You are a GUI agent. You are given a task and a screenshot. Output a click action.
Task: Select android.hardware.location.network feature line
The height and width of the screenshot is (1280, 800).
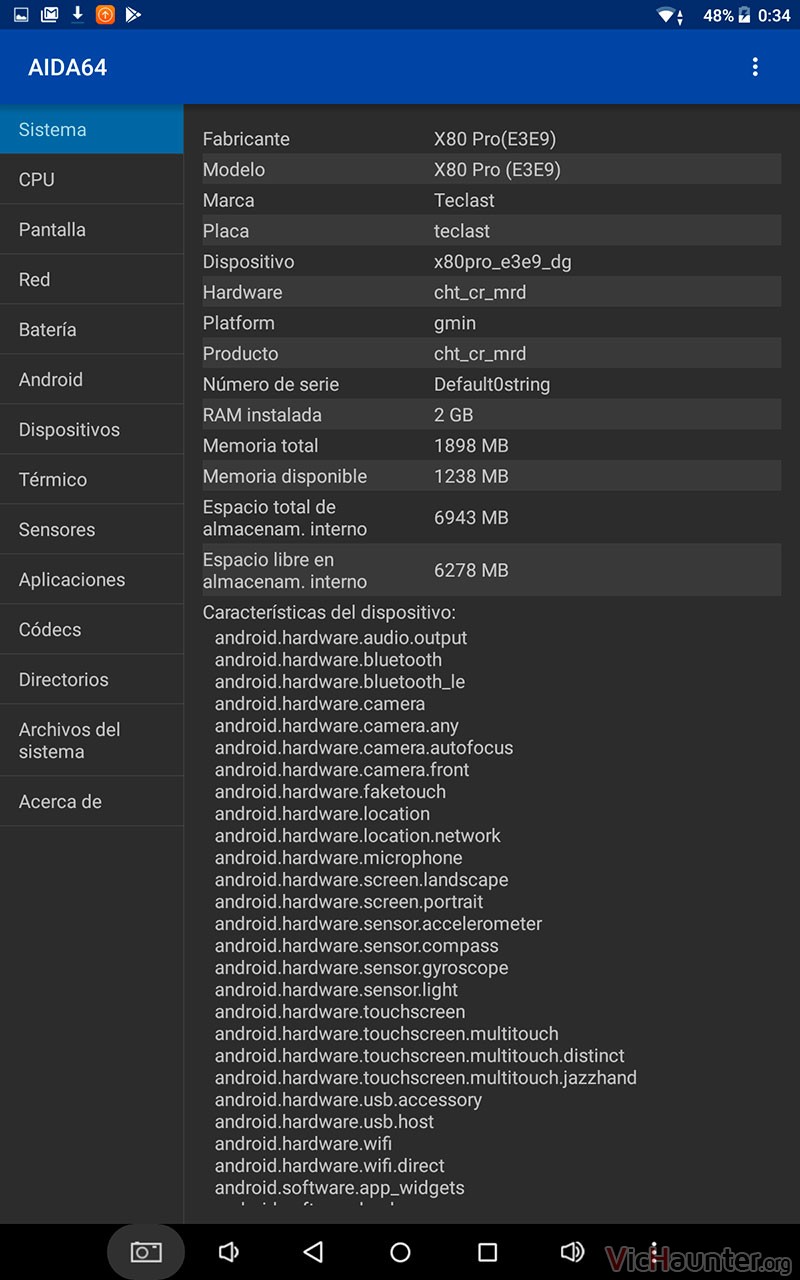[x=358, y=836]
